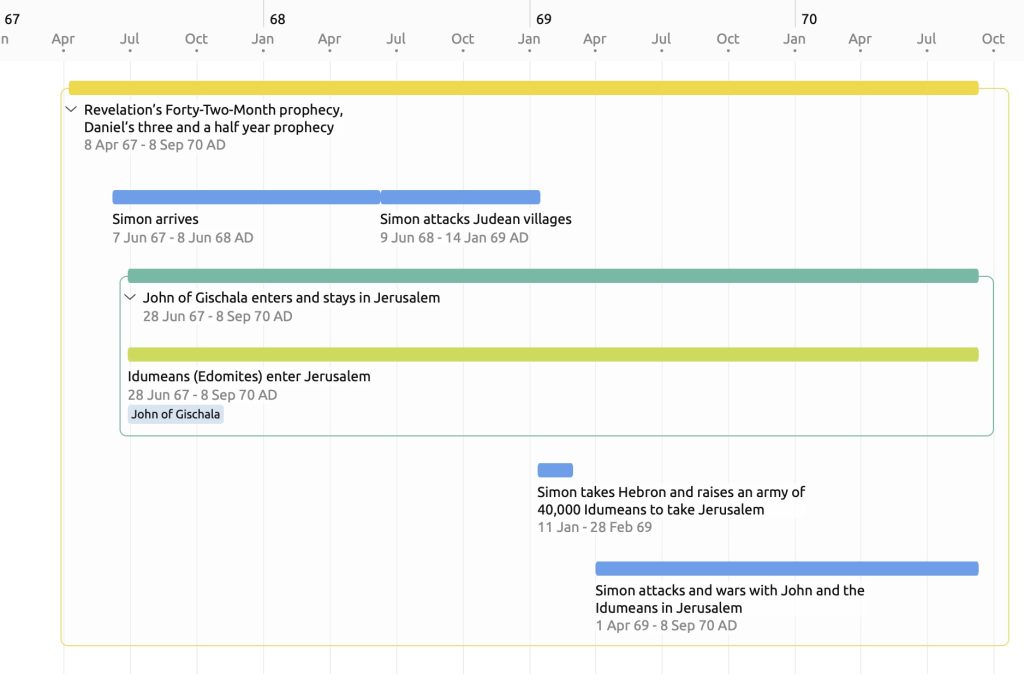
Task: Click the Jul month label under year 68
Action: 396,39
